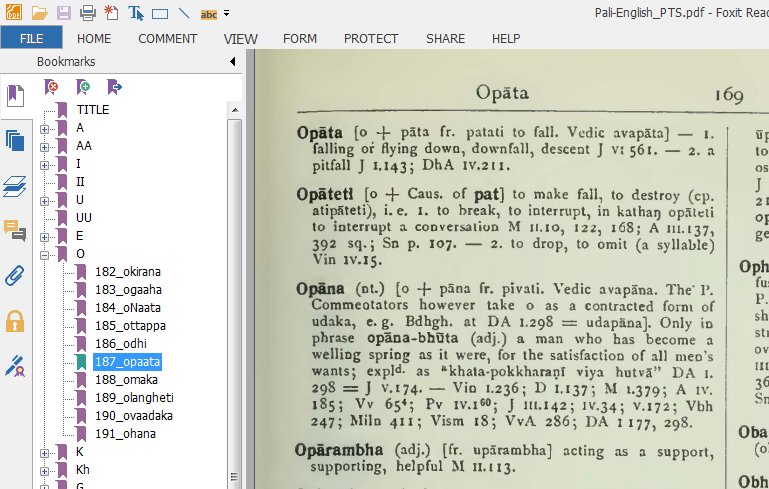Choose the abc highlight tool

[209, 14]
